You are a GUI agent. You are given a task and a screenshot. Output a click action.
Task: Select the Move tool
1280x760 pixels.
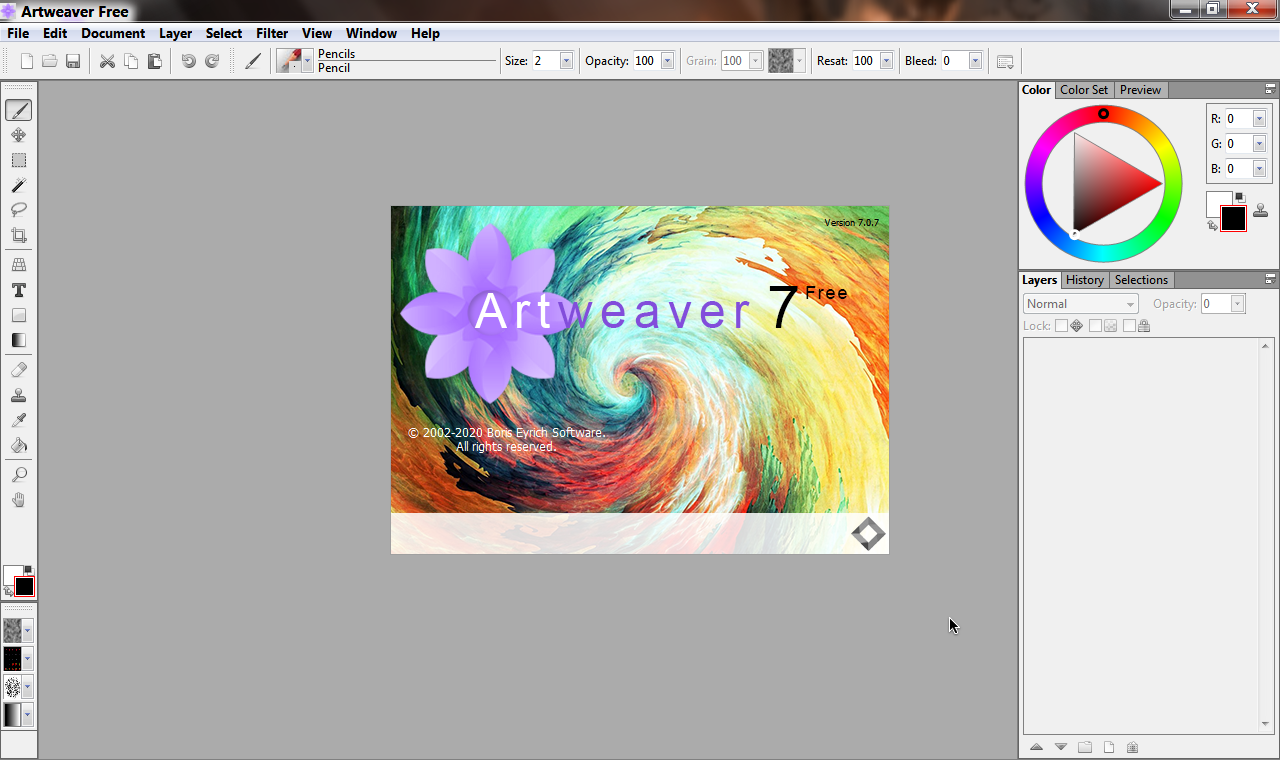tap(18, 135)
